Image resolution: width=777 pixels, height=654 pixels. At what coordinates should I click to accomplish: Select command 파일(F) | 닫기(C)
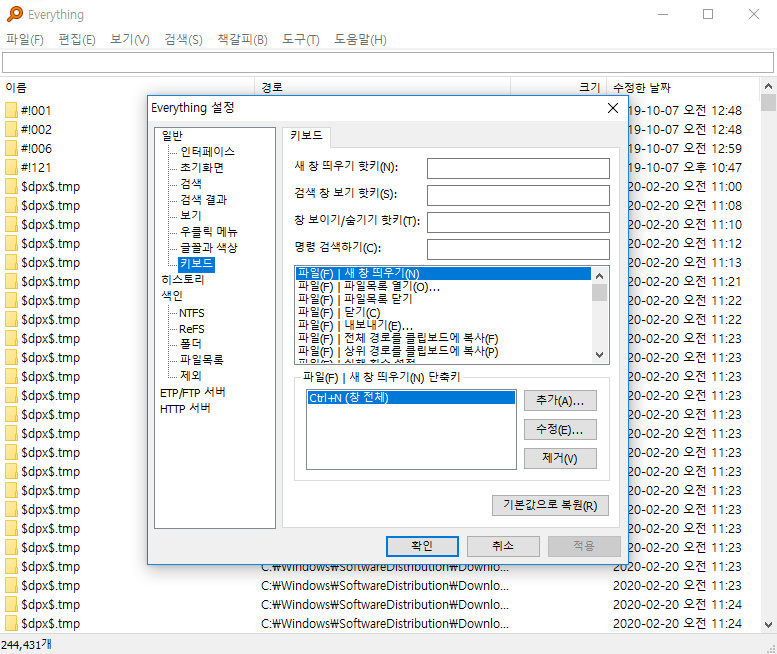[443, 312]
